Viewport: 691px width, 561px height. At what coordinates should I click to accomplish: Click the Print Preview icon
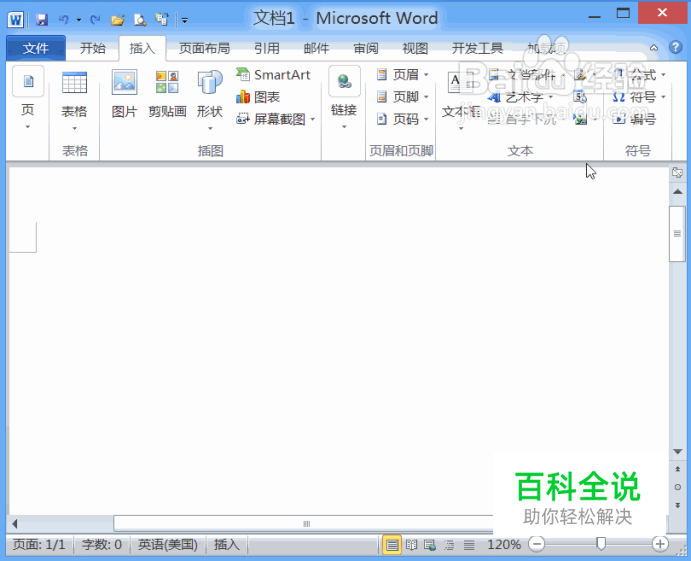coord(140,20)
